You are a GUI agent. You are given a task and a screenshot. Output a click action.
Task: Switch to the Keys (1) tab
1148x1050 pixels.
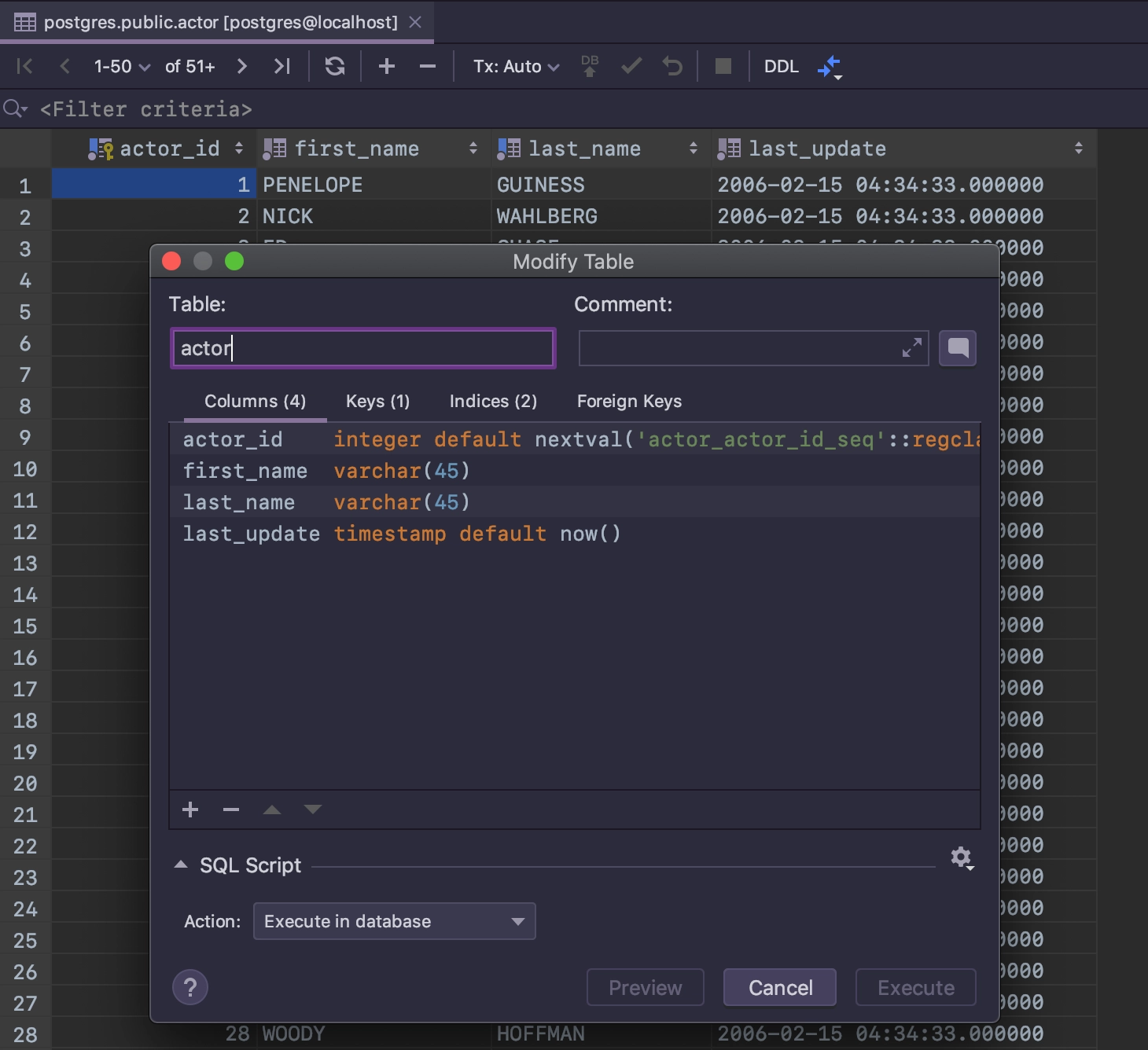(x=378, y=402)
